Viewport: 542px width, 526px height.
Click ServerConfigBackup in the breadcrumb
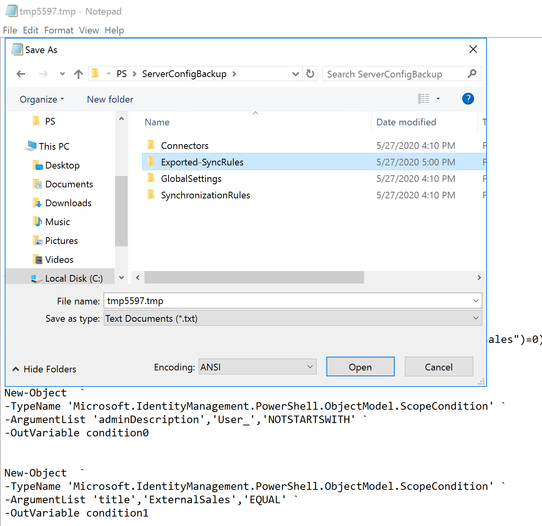184,74
